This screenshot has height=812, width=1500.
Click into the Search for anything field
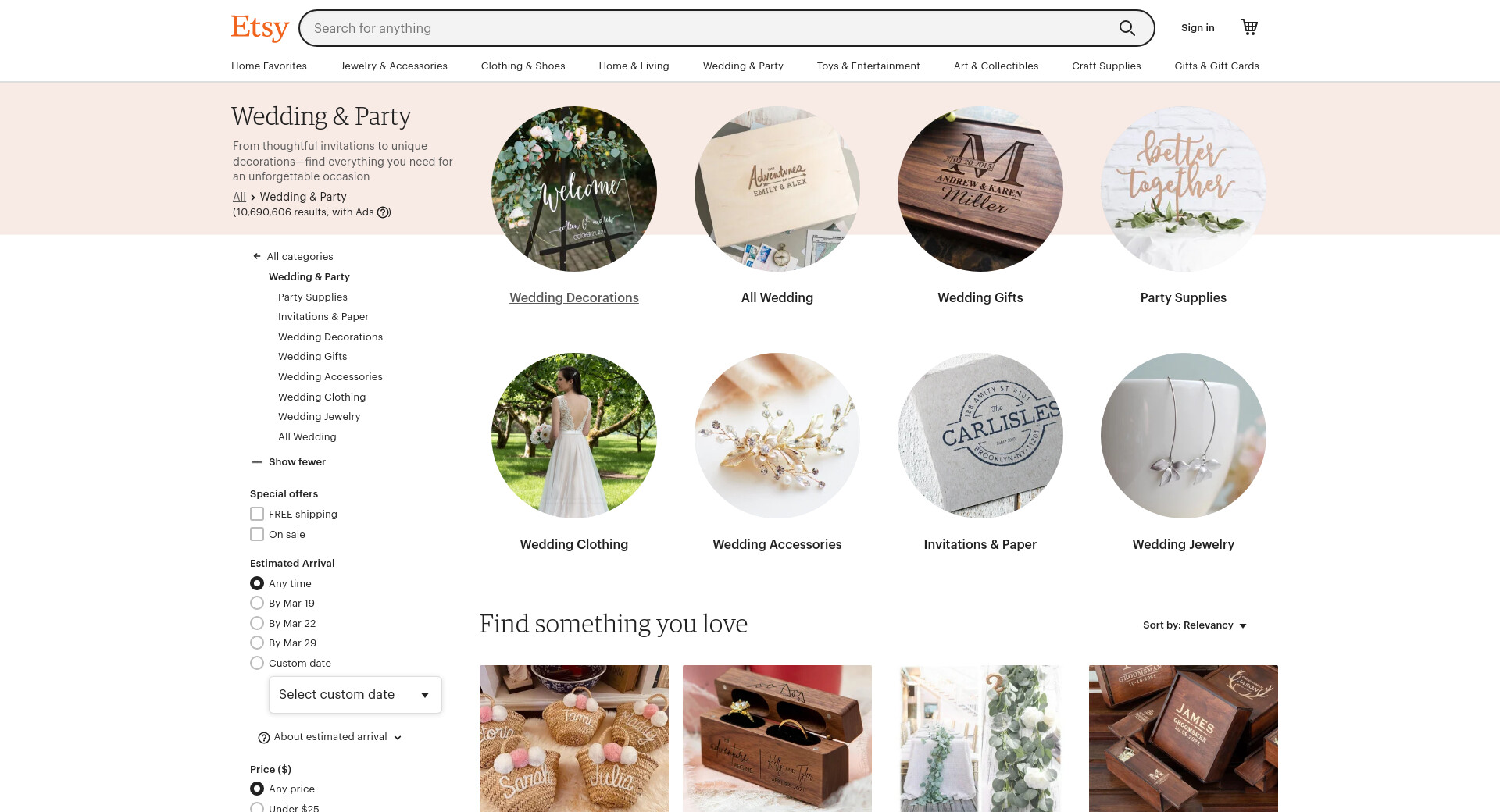(x=711, y=28)
